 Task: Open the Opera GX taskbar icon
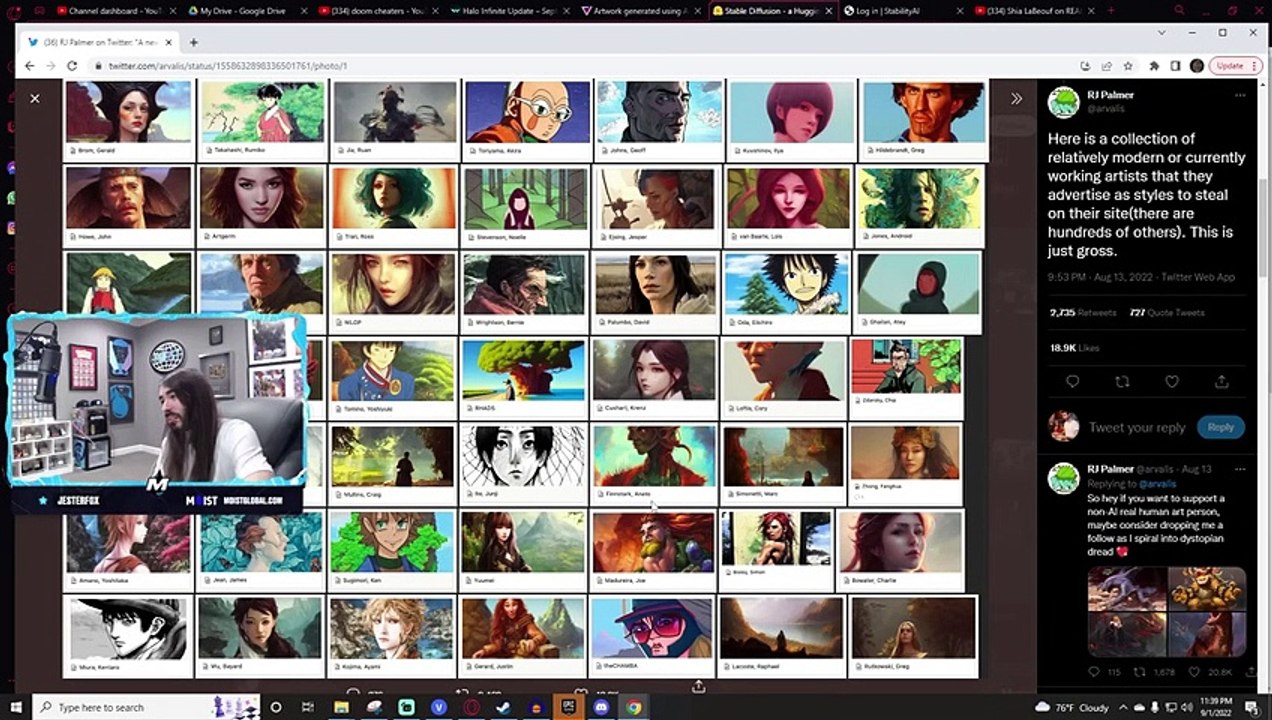pos(471,707)
